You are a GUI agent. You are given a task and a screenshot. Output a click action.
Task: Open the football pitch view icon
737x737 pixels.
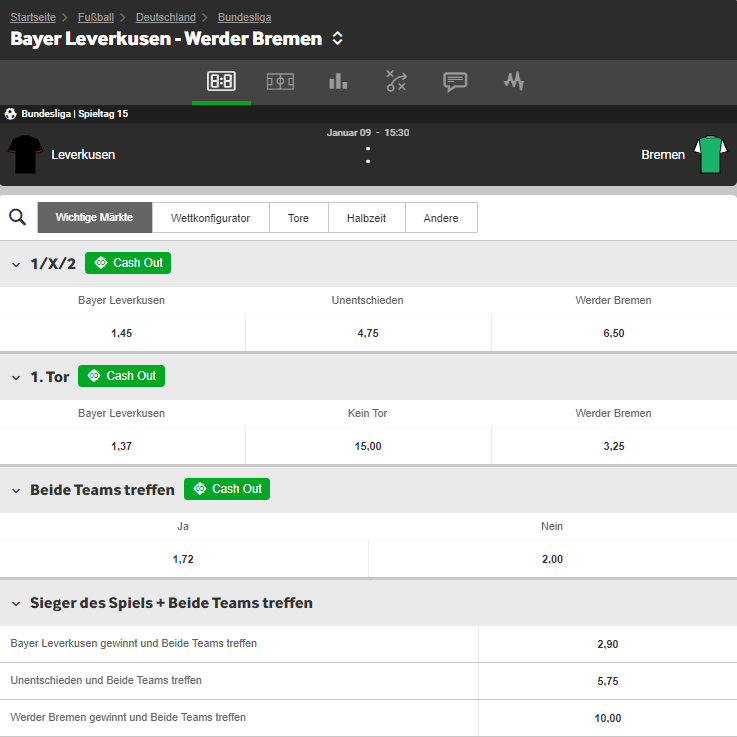[x=280, y=82]
